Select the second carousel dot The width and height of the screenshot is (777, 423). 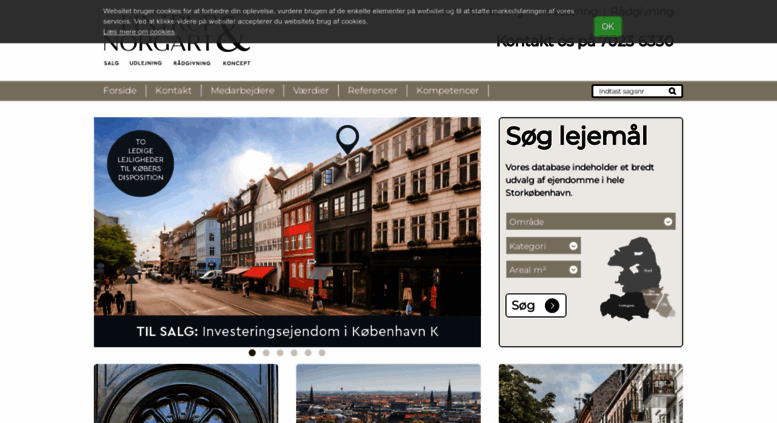click(x=266, y=353)
